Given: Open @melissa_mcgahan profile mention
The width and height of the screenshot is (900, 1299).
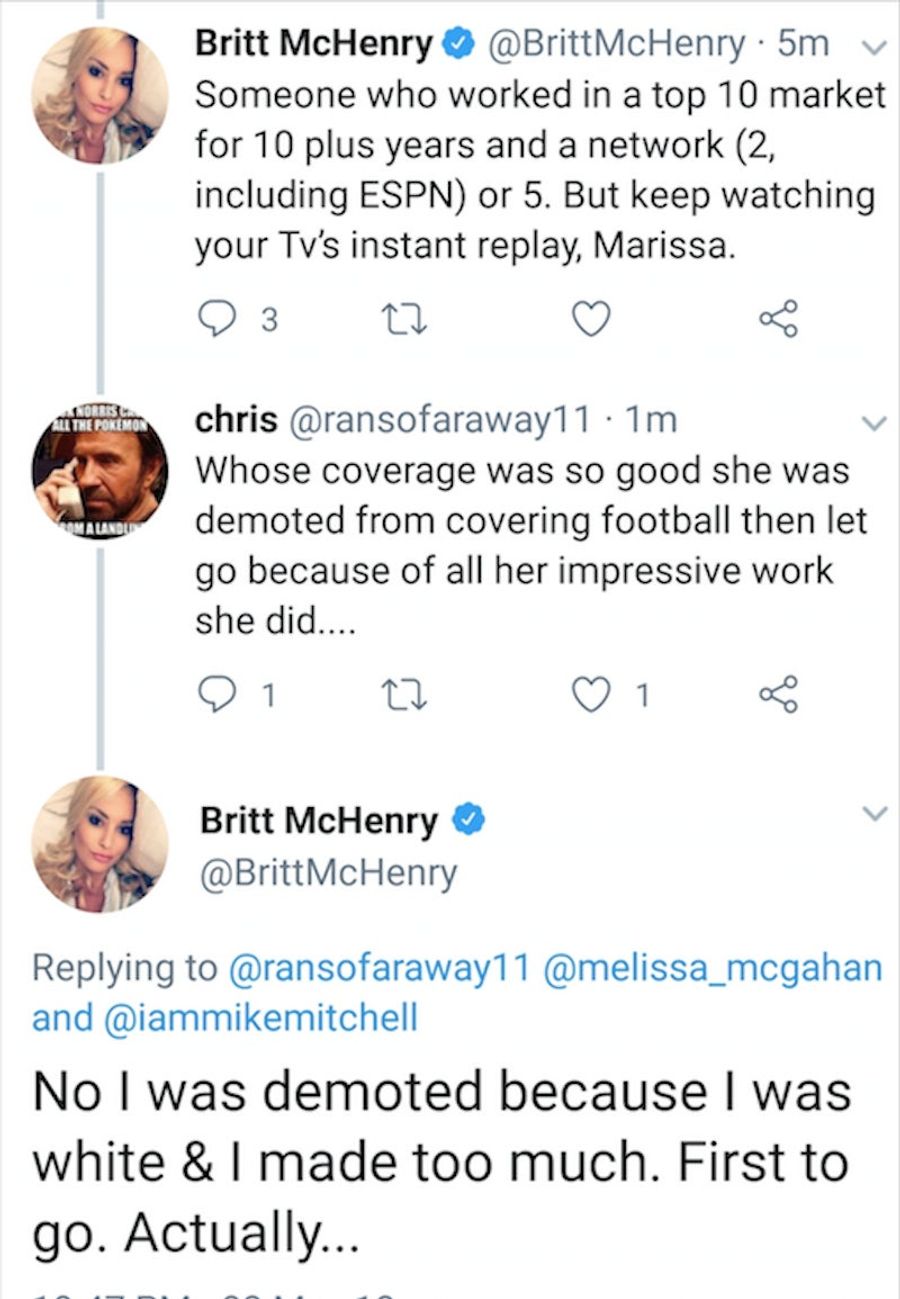Looking at the screenshot, I should (711, 967).
